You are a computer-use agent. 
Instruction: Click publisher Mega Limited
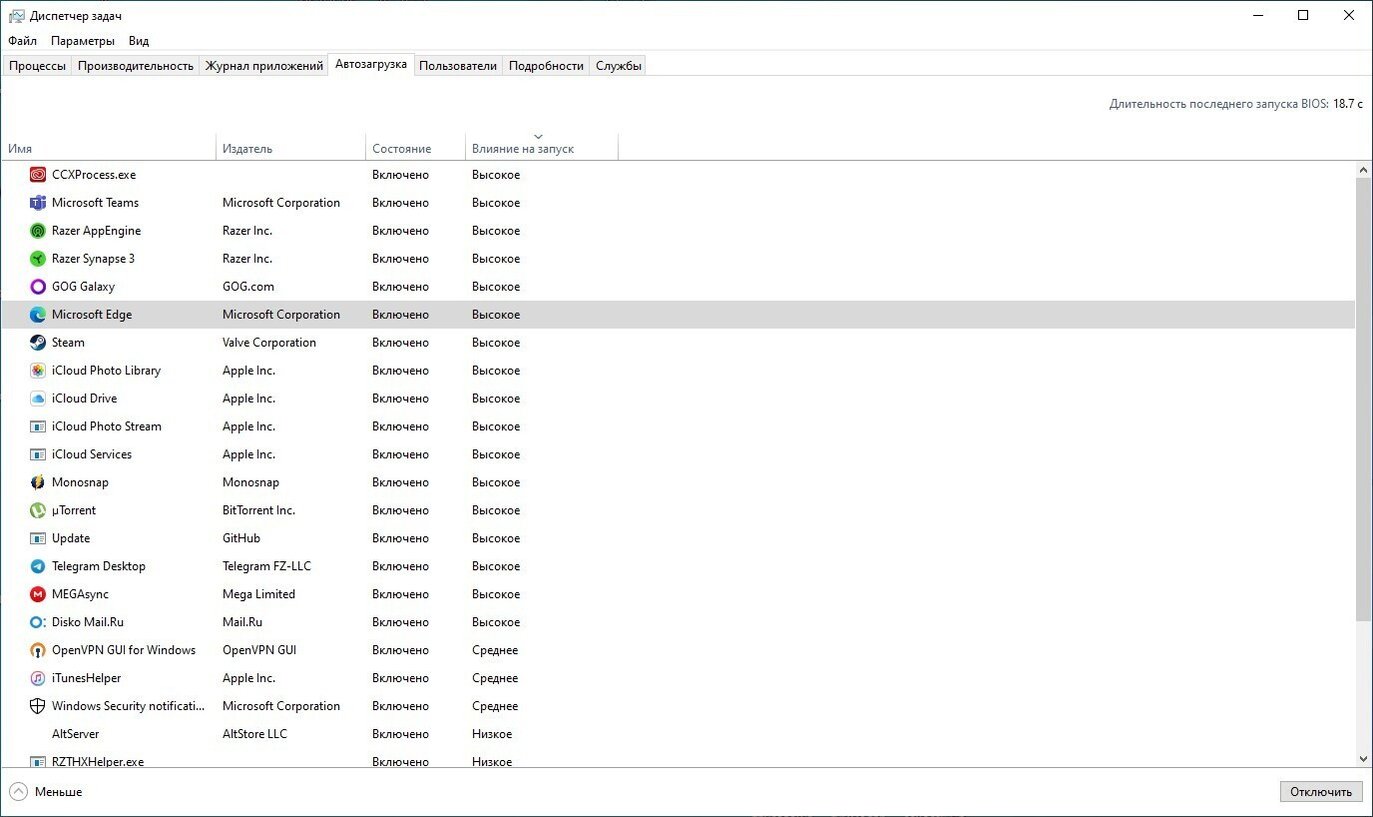point(259,594)
